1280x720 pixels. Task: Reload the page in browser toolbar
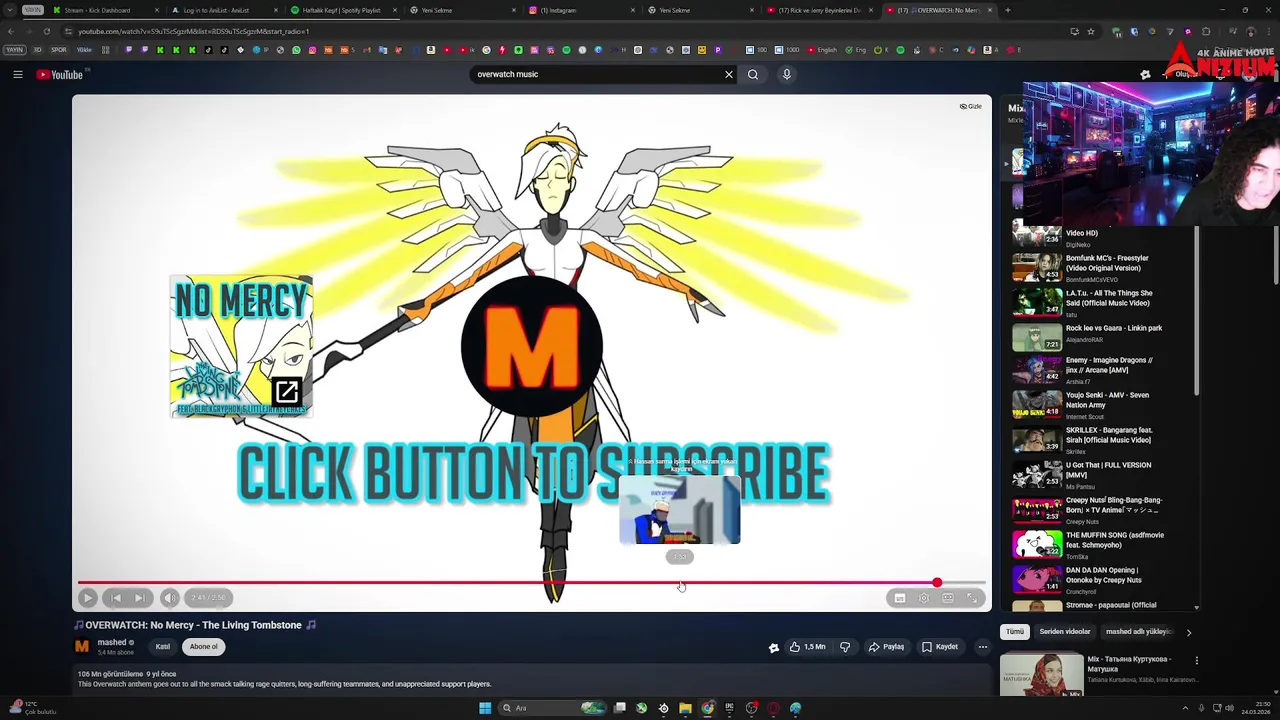pyautogui.click(x=46, y=31)
